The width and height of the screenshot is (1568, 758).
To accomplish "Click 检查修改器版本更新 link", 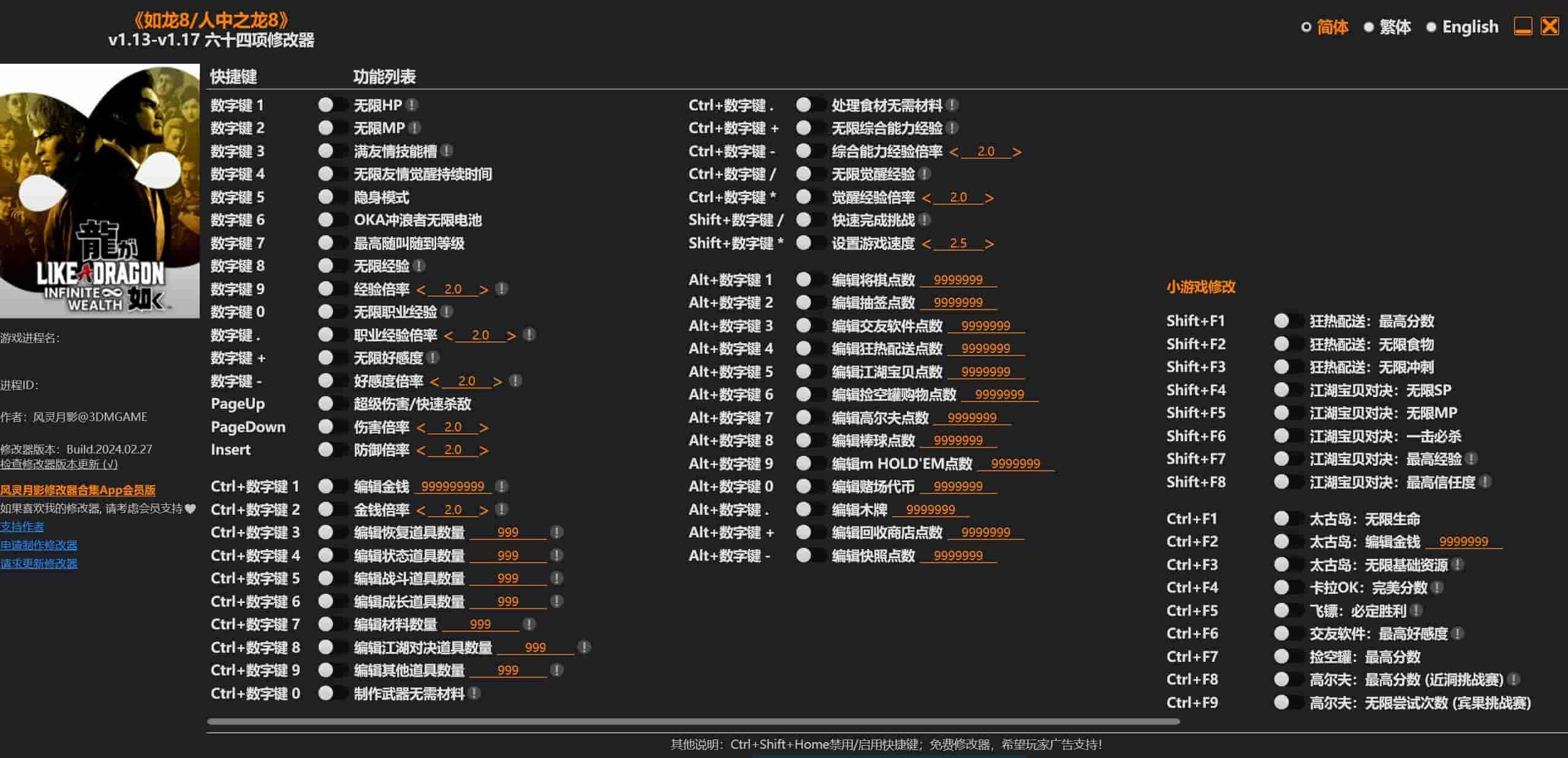I will click(59, 464).
